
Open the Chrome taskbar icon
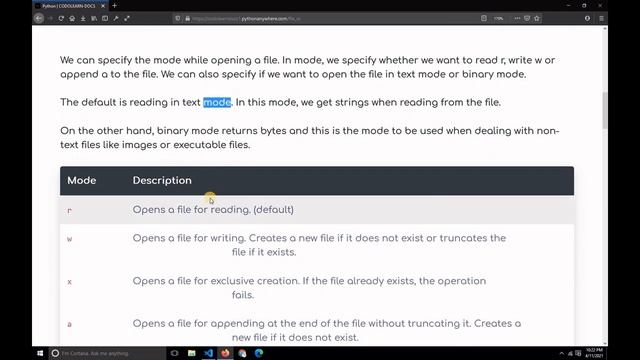pos(242,353)
